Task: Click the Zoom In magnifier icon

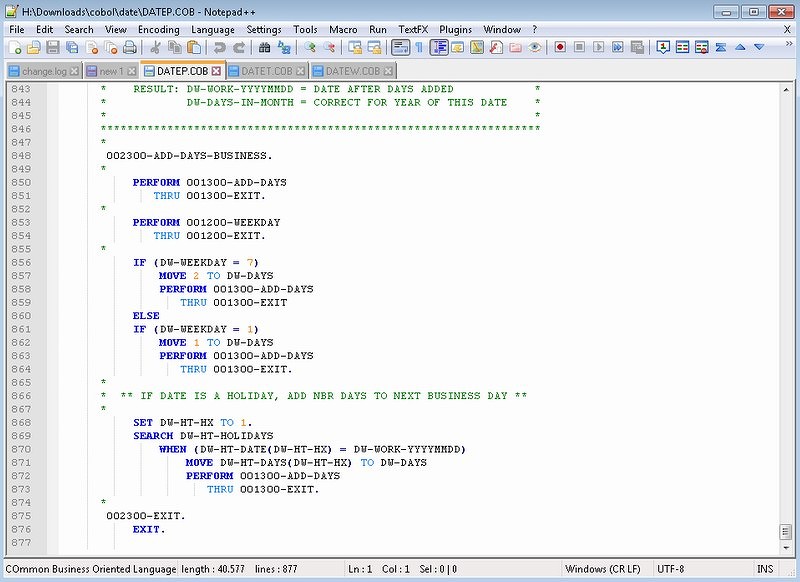Action: [x=310, y=48]
